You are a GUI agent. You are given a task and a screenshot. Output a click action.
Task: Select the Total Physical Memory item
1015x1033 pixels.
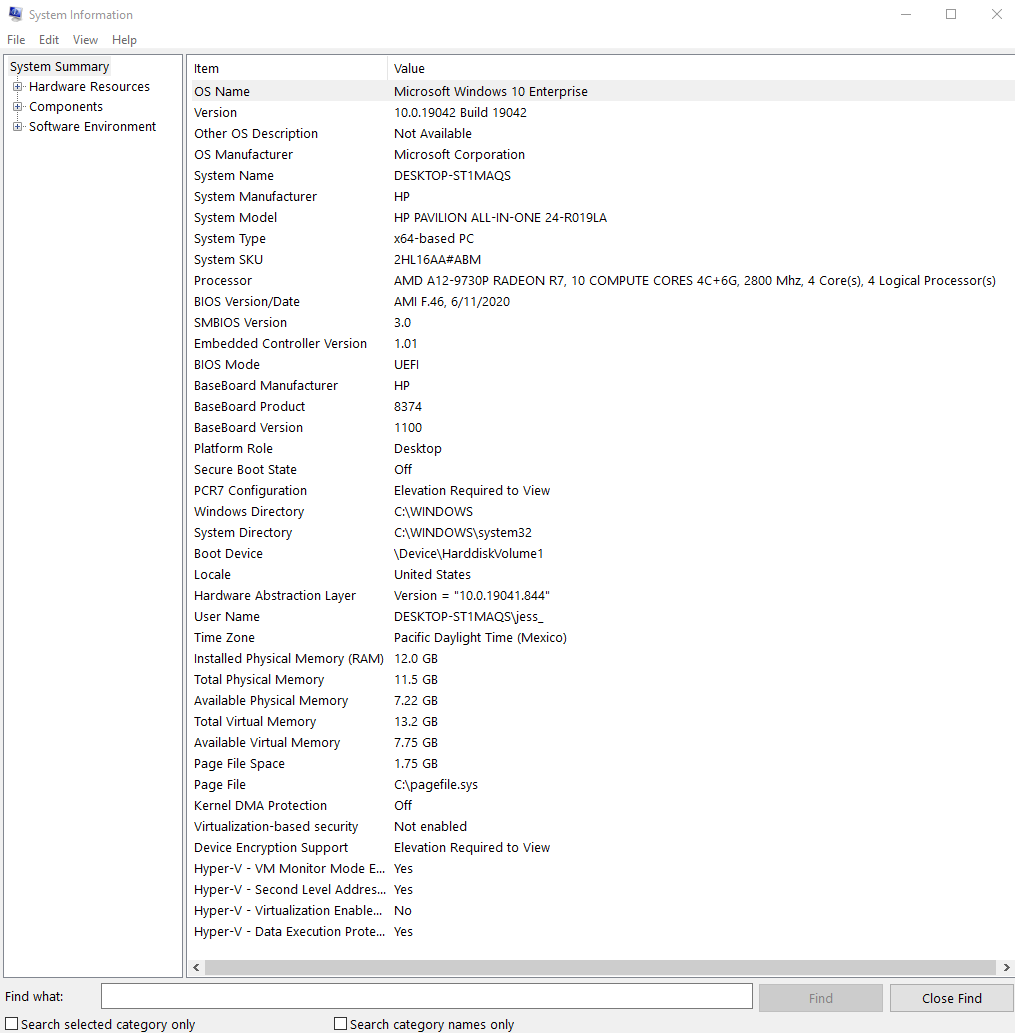coord(259,680)
